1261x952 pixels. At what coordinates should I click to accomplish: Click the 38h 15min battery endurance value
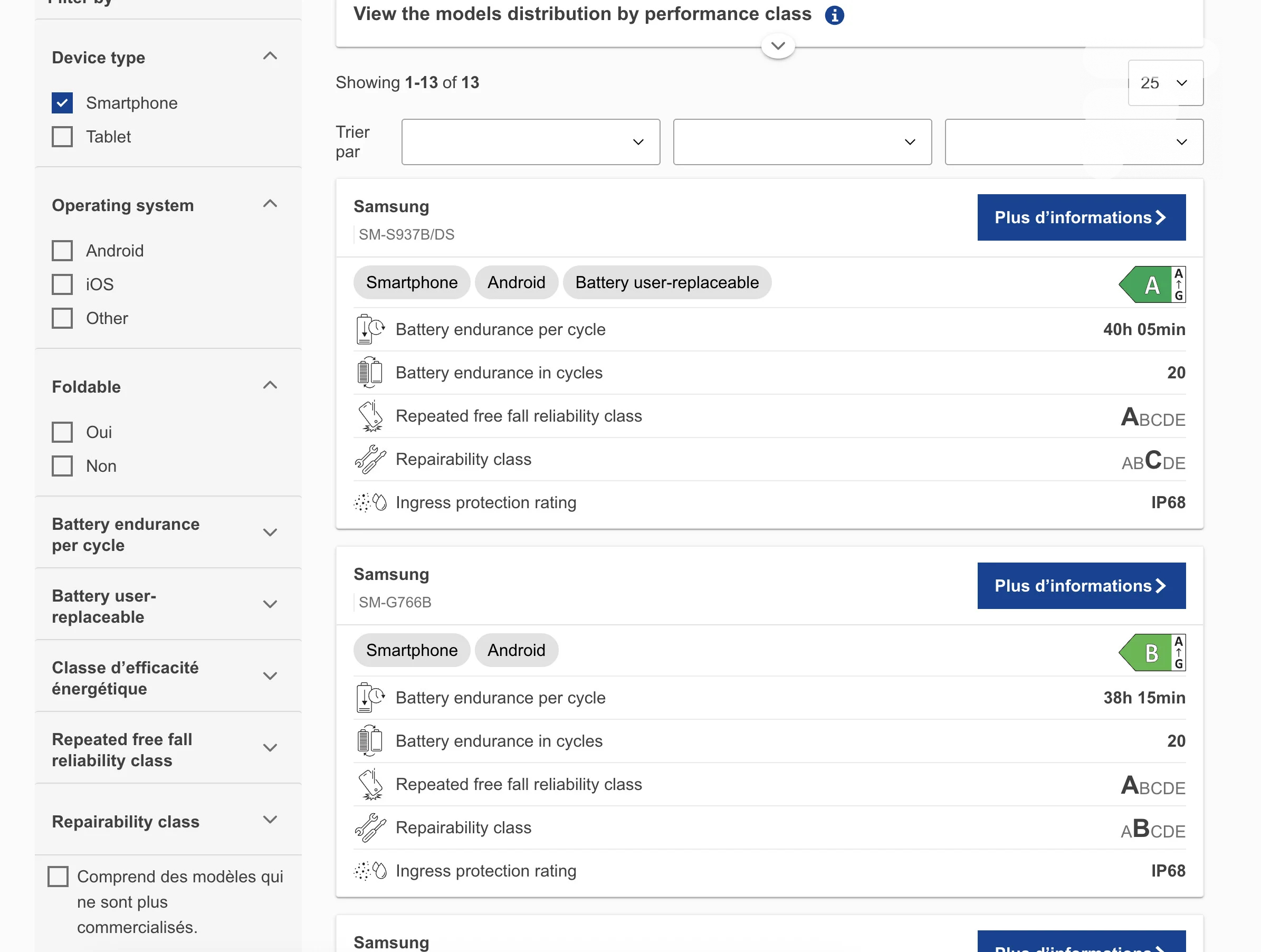tap(1144, 698)
